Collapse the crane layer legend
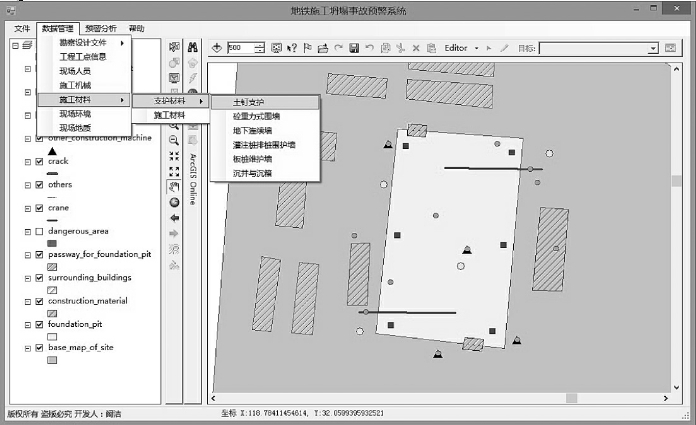The image size is (696, 425). pos(28,208)
